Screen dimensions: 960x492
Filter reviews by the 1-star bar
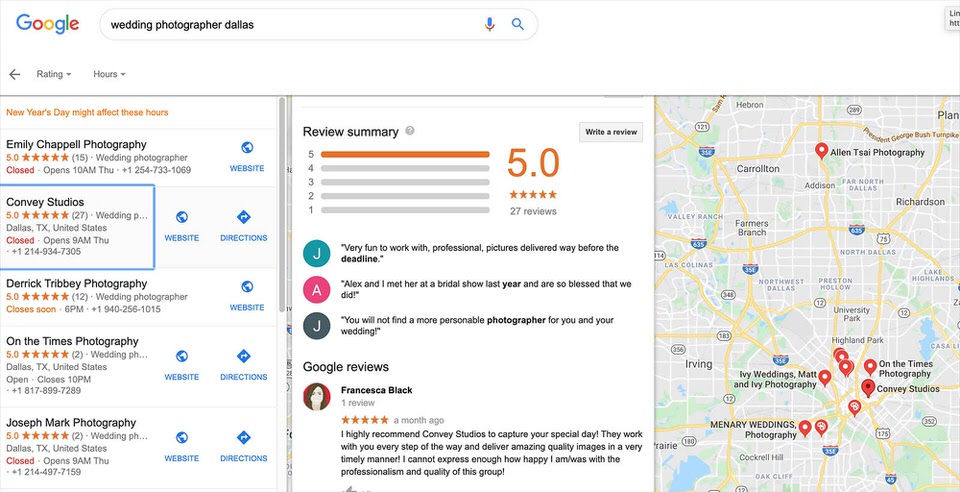[x=405, y=210]
